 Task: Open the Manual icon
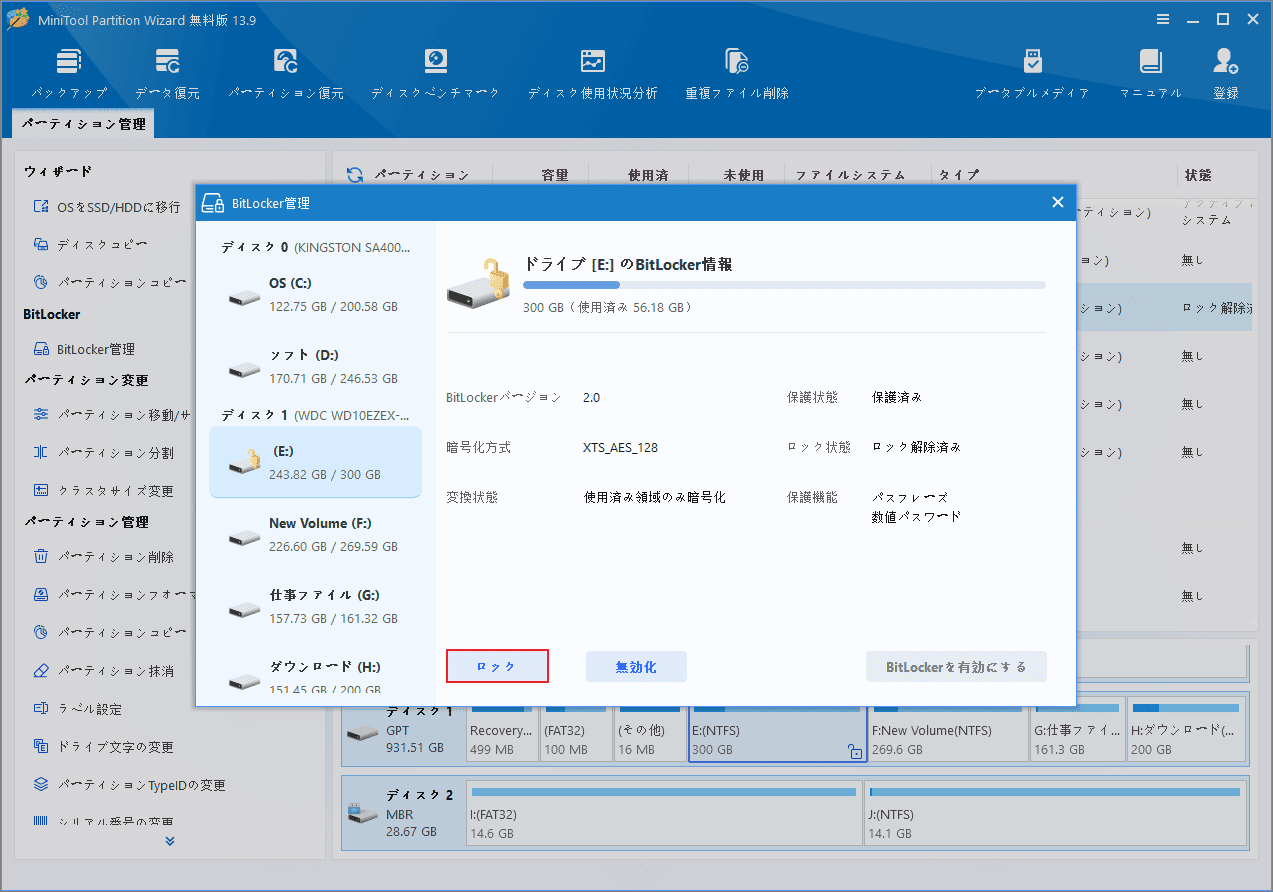coord(1150,73)
